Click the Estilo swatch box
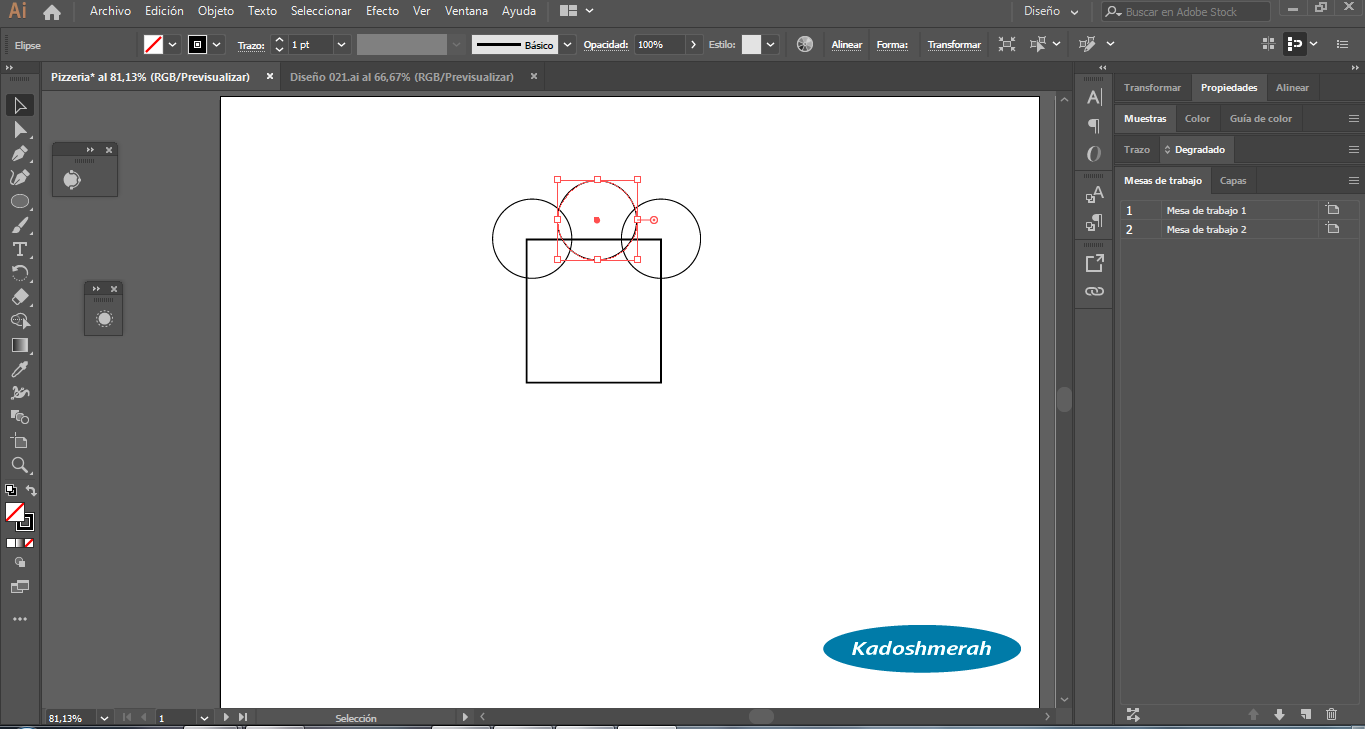This screenshot has height=729, width=1365. pyautogui.click(x=751, y=45)
